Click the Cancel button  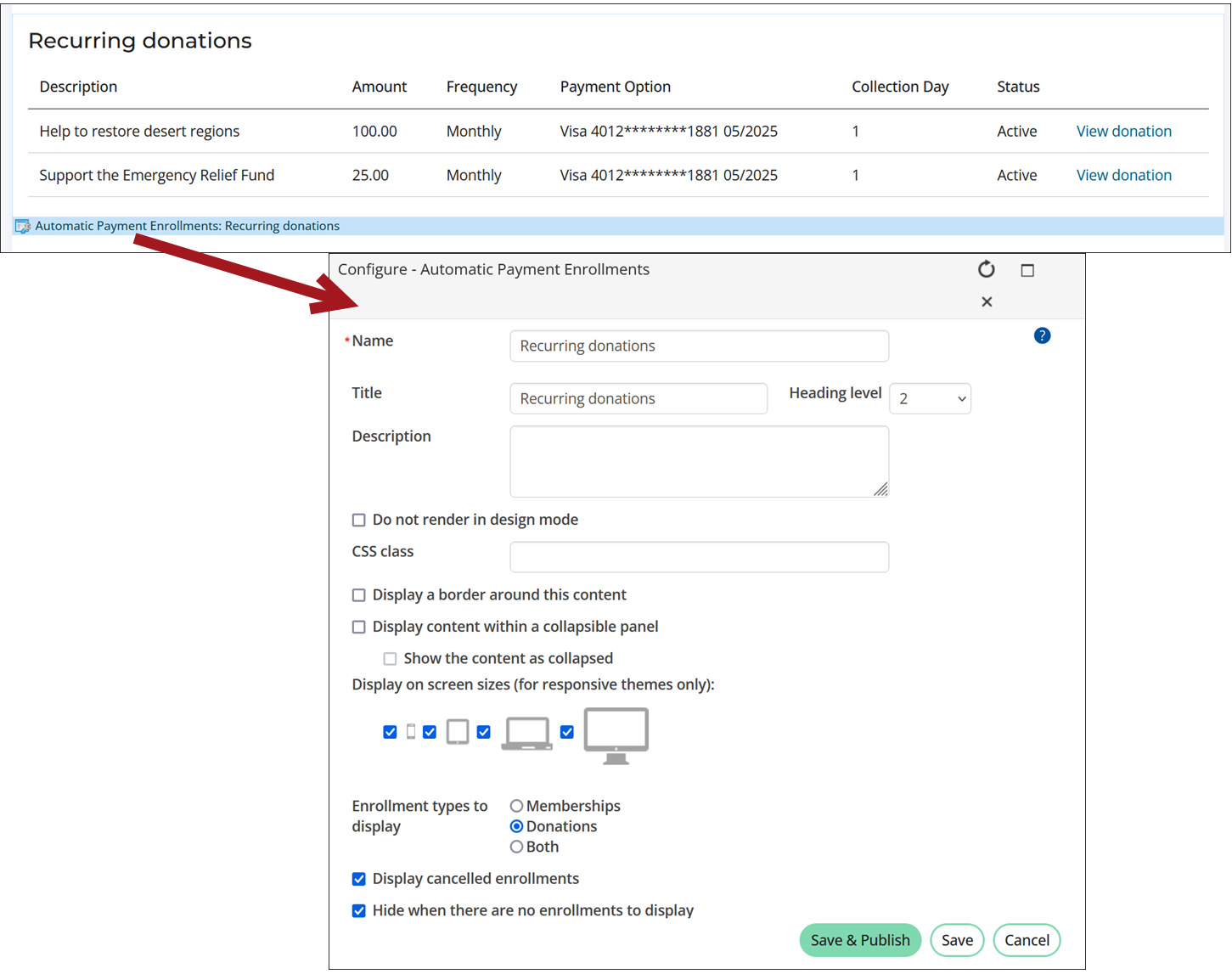[1027, 940]
